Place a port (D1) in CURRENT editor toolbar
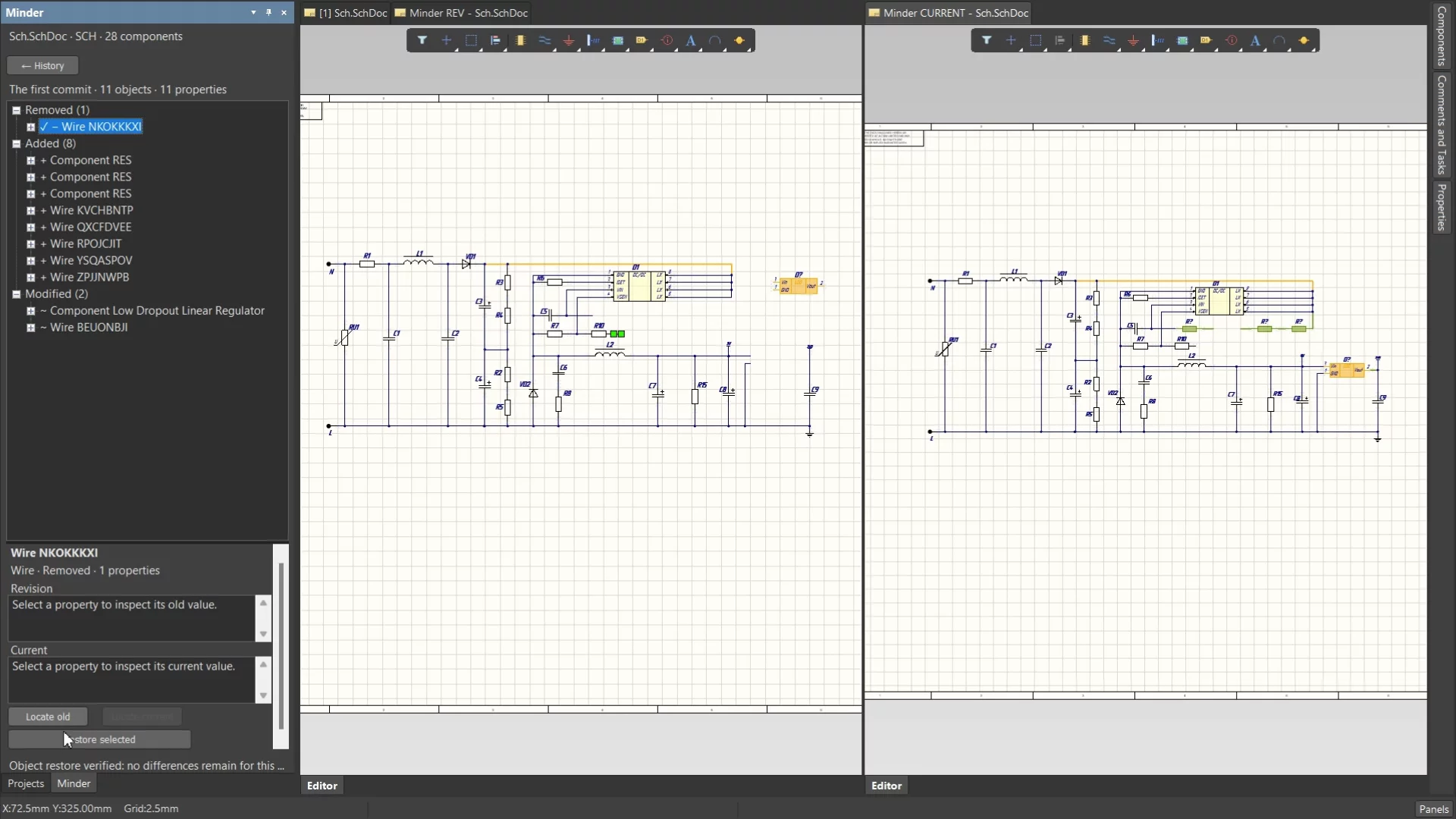Viewport: 1456px width, 819px height. point(1207,41)
